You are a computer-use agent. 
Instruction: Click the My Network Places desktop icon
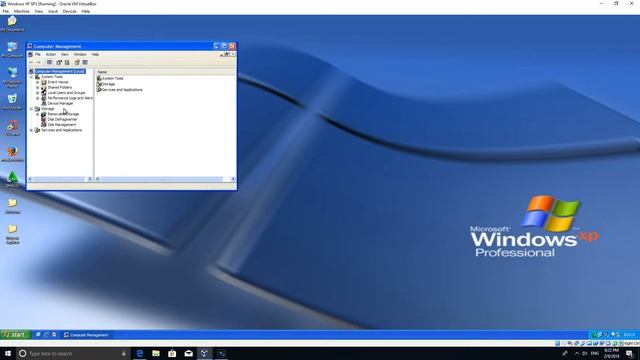click(12, 77)
